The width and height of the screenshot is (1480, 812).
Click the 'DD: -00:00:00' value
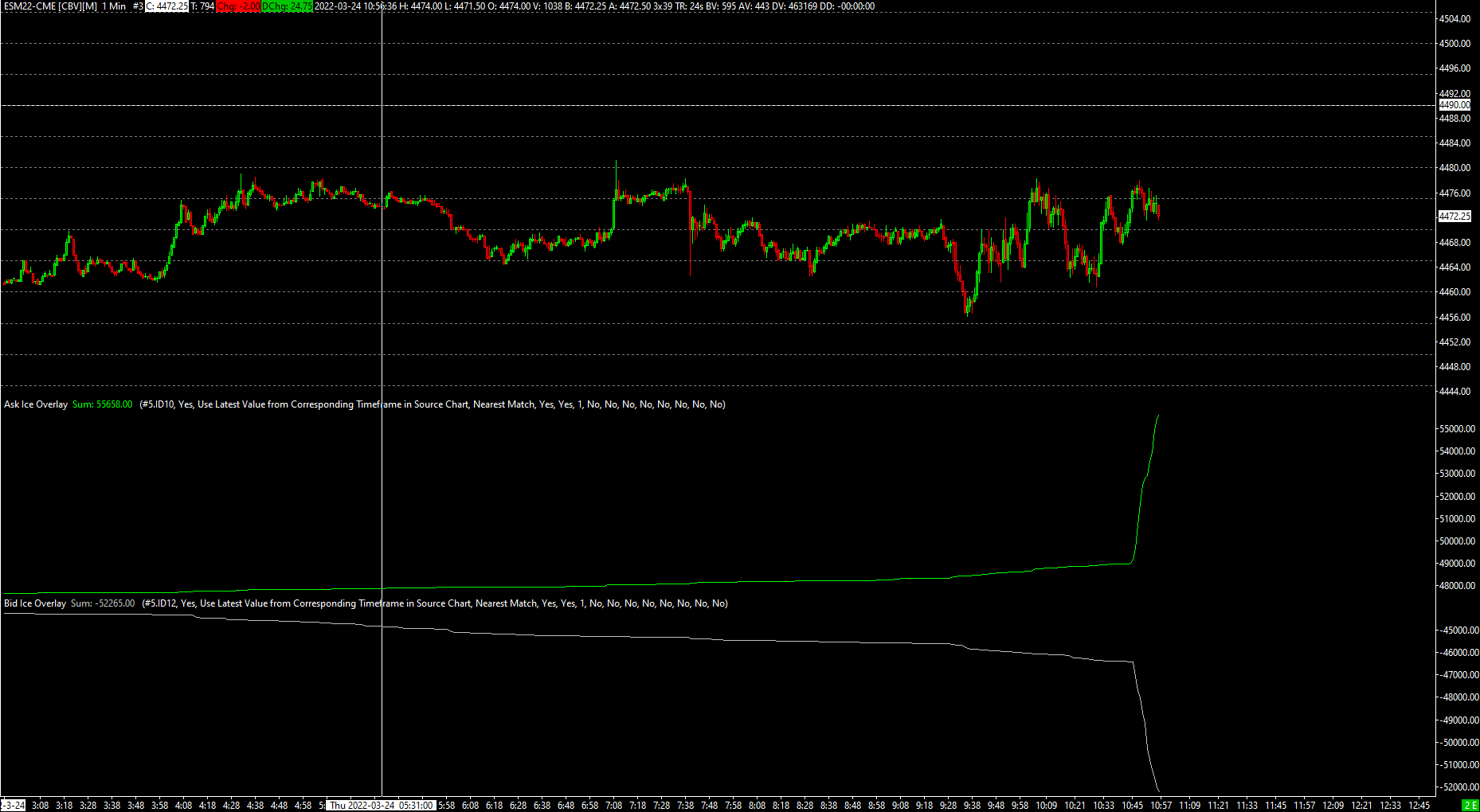click(x=856, y=6)
